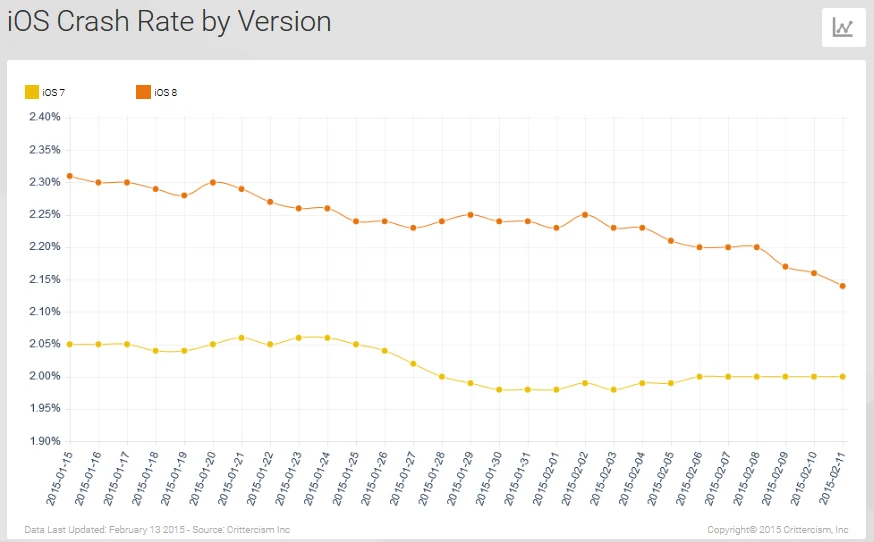Screen dimensions: 874x542
Task: Click iOS 8 data point on 2015-01-20
Action: 213,182
